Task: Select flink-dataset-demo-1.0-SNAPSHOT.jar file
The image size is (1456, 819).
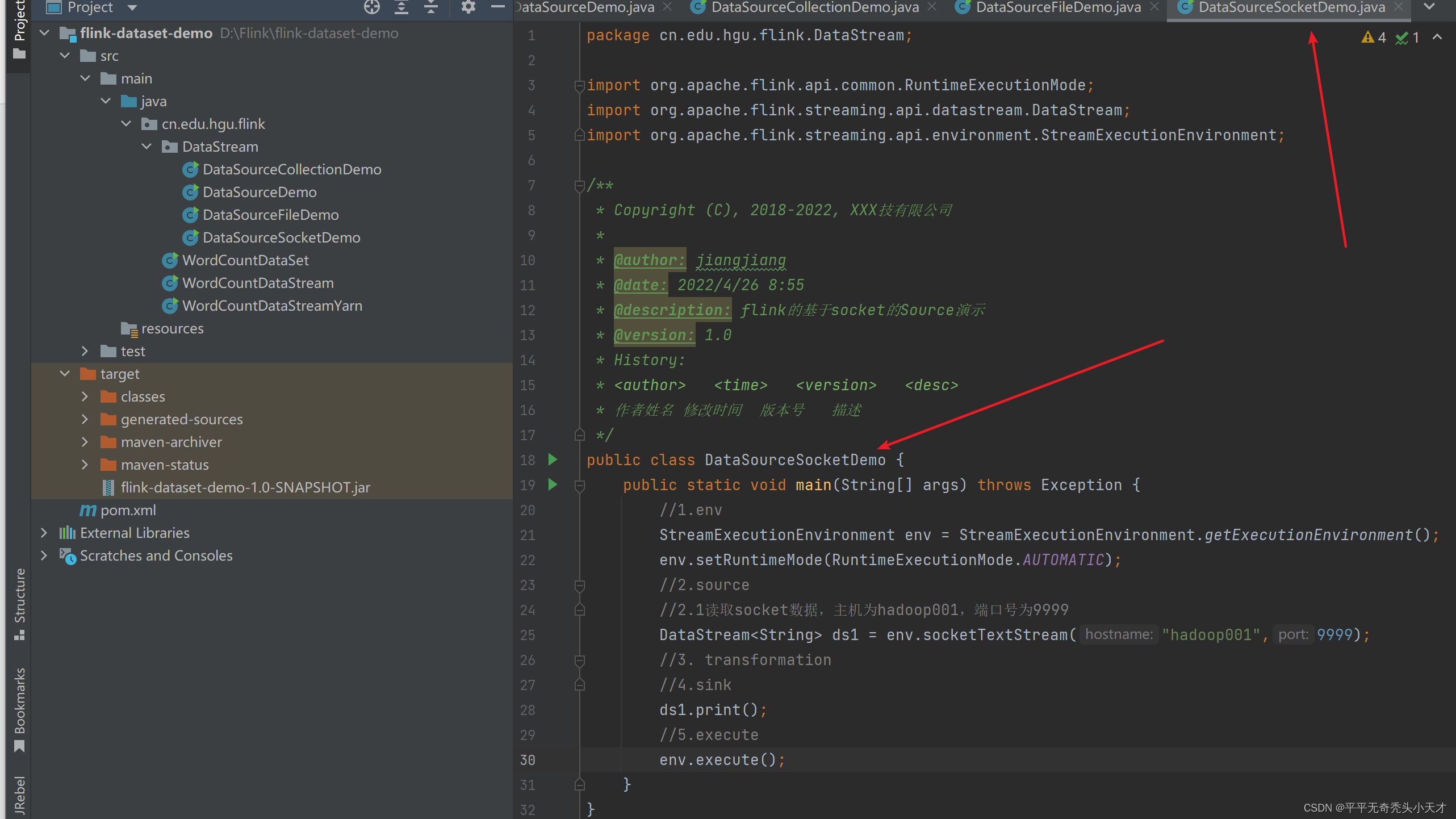Action: click(245, 487)
